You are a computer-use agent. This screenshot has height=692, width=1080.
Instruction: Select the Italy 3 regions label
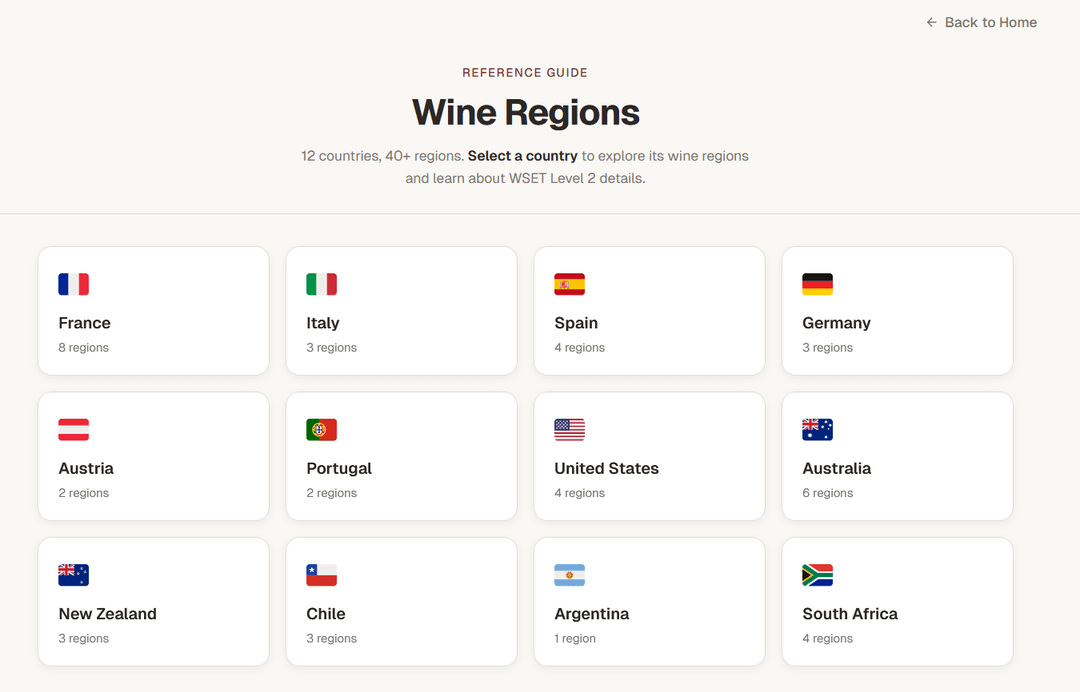click(x=331, y=348)
